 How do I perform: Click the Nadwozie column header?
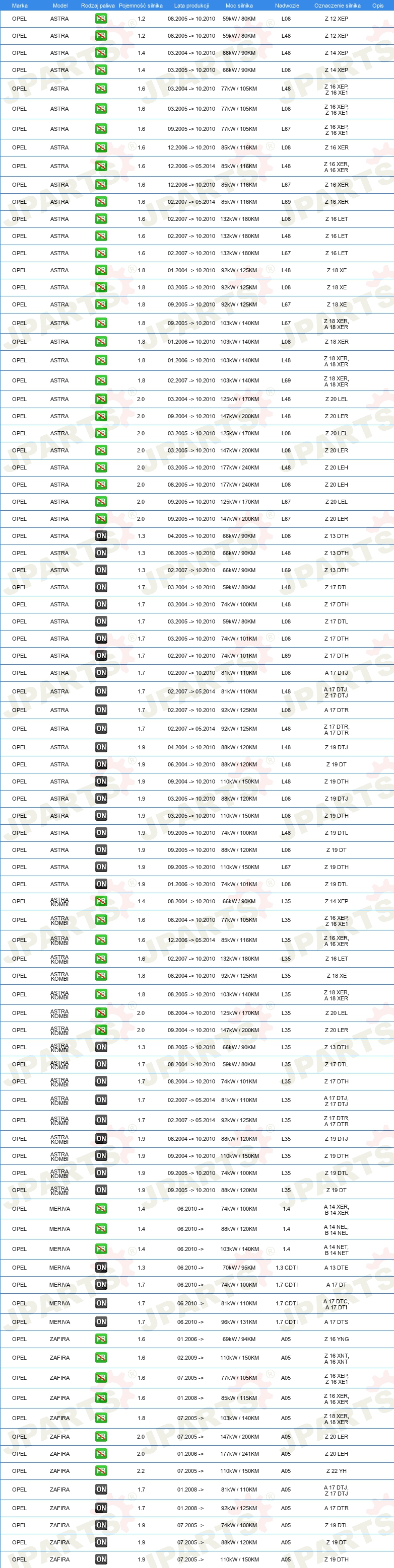[287, 6]
